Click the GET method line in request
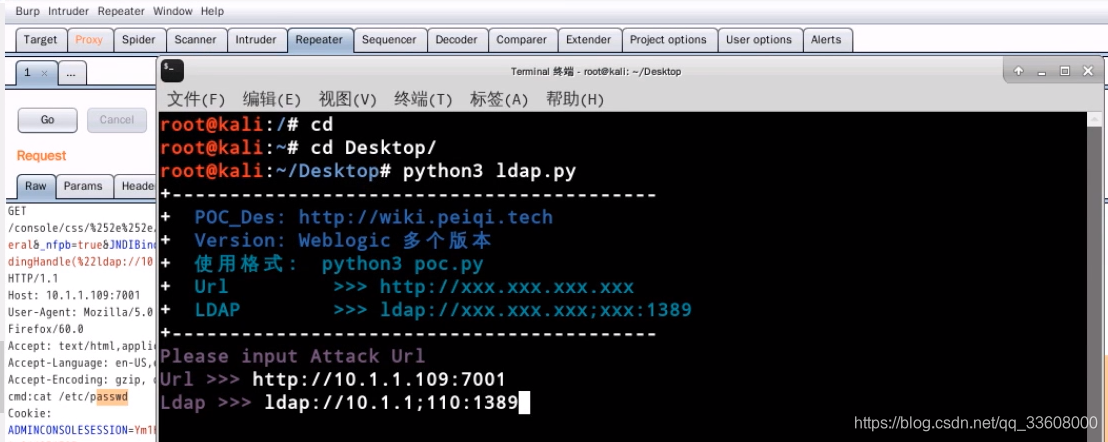This screenshot has width=1108, height=442. point(17,210)
